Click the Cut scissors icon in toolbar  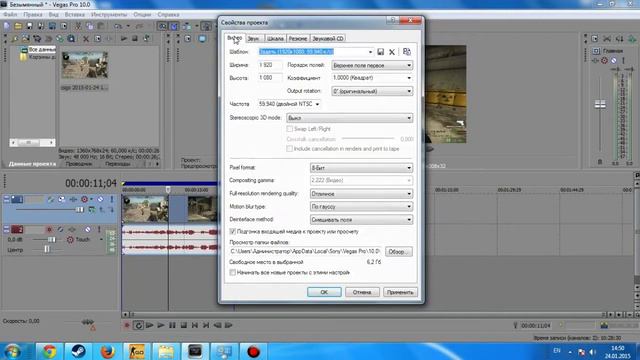(78, 26)
